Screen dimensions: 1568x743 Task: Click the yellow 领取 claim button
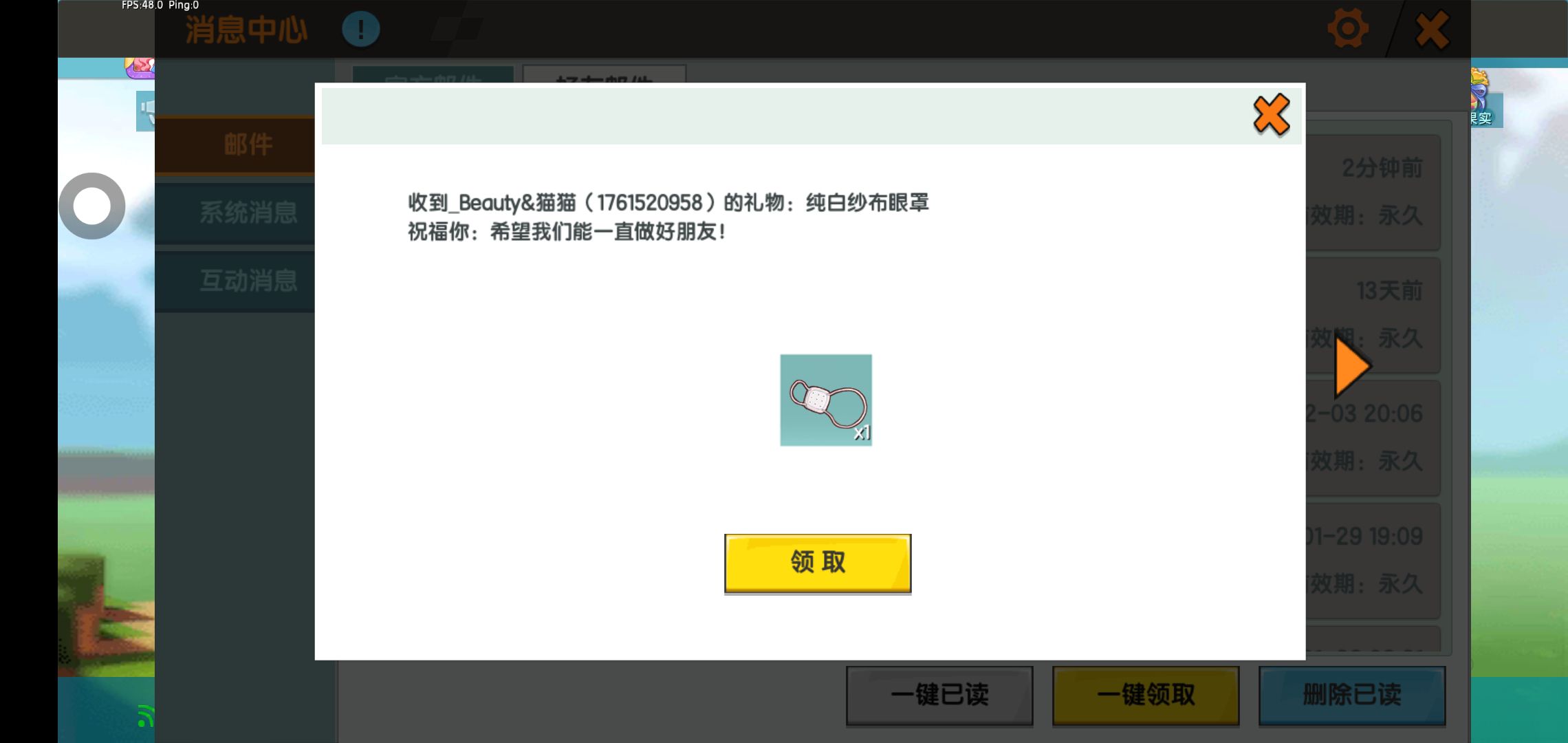point(817,563)
